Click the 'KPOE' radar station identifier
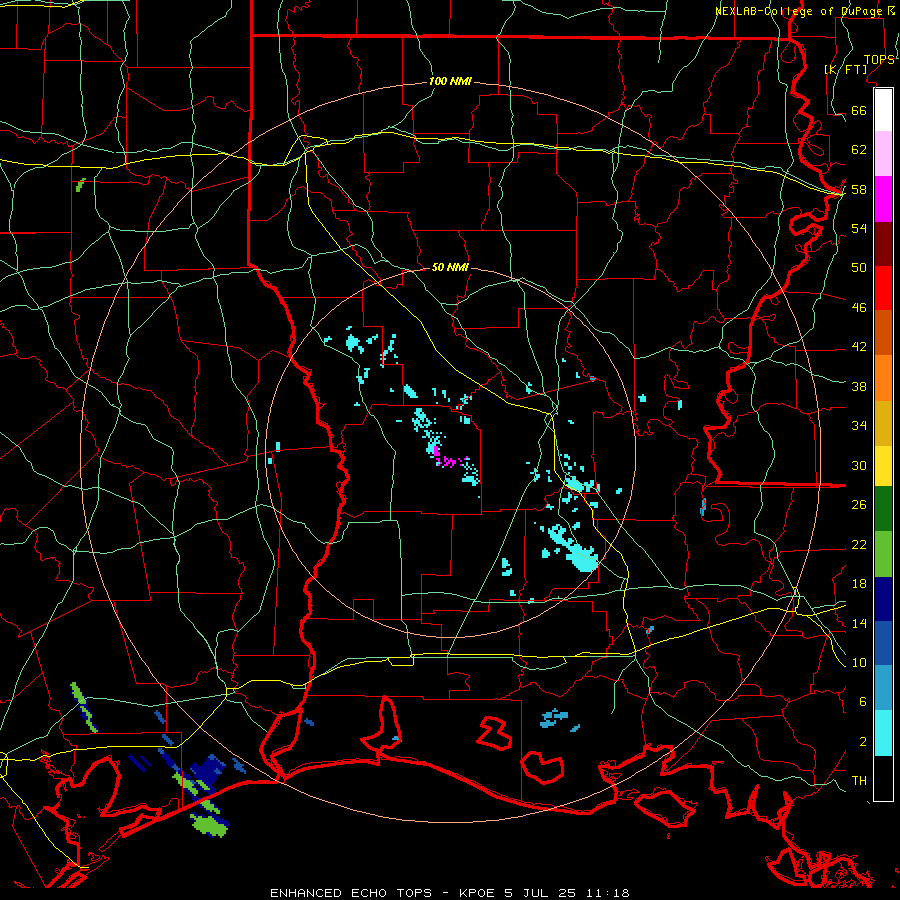This screenshot has width=900, height=900. (x=478, y=893)
